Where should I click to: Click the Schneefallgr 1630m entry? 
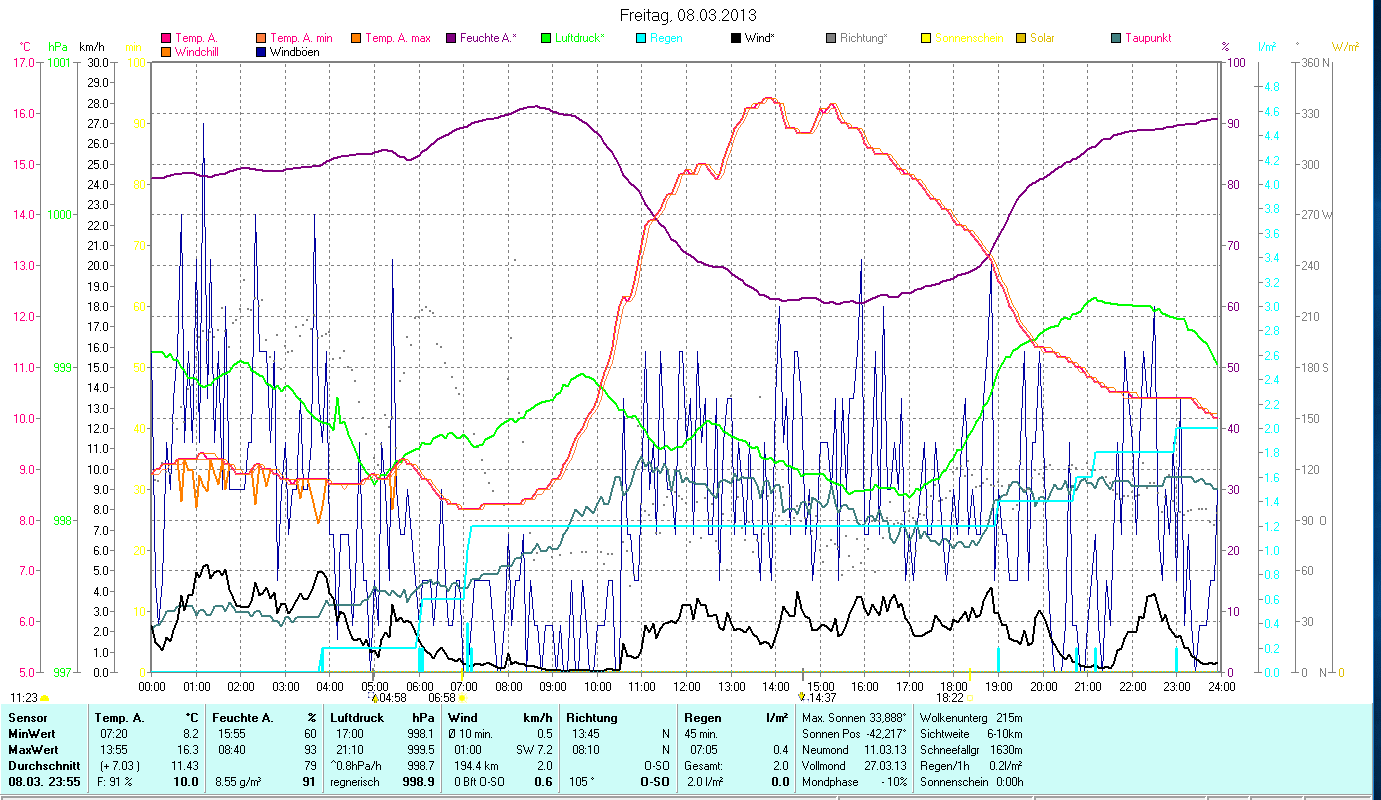[x=970, y=750]
